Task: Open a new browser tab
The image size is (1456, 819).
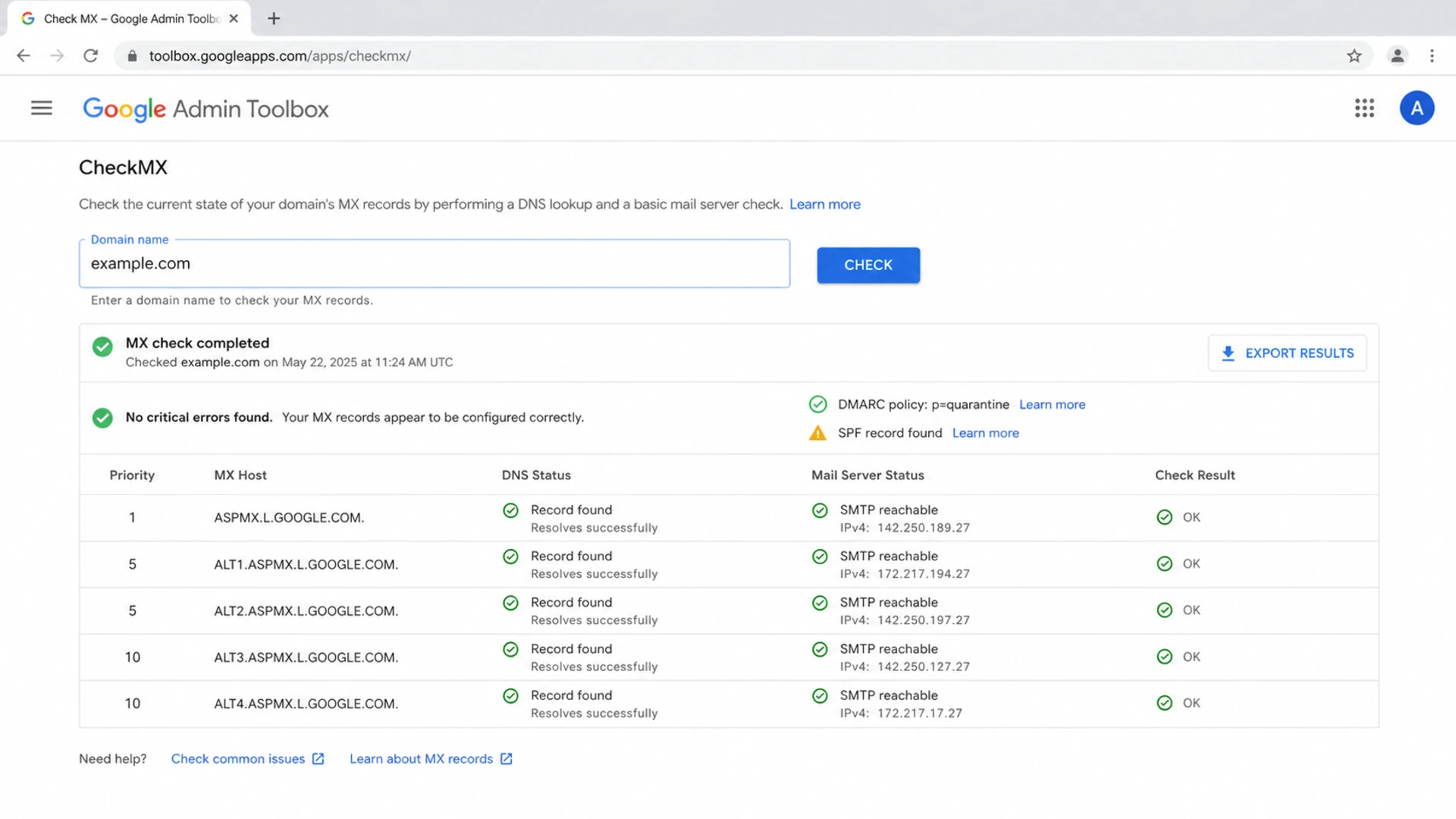Action: pos(274,19)
